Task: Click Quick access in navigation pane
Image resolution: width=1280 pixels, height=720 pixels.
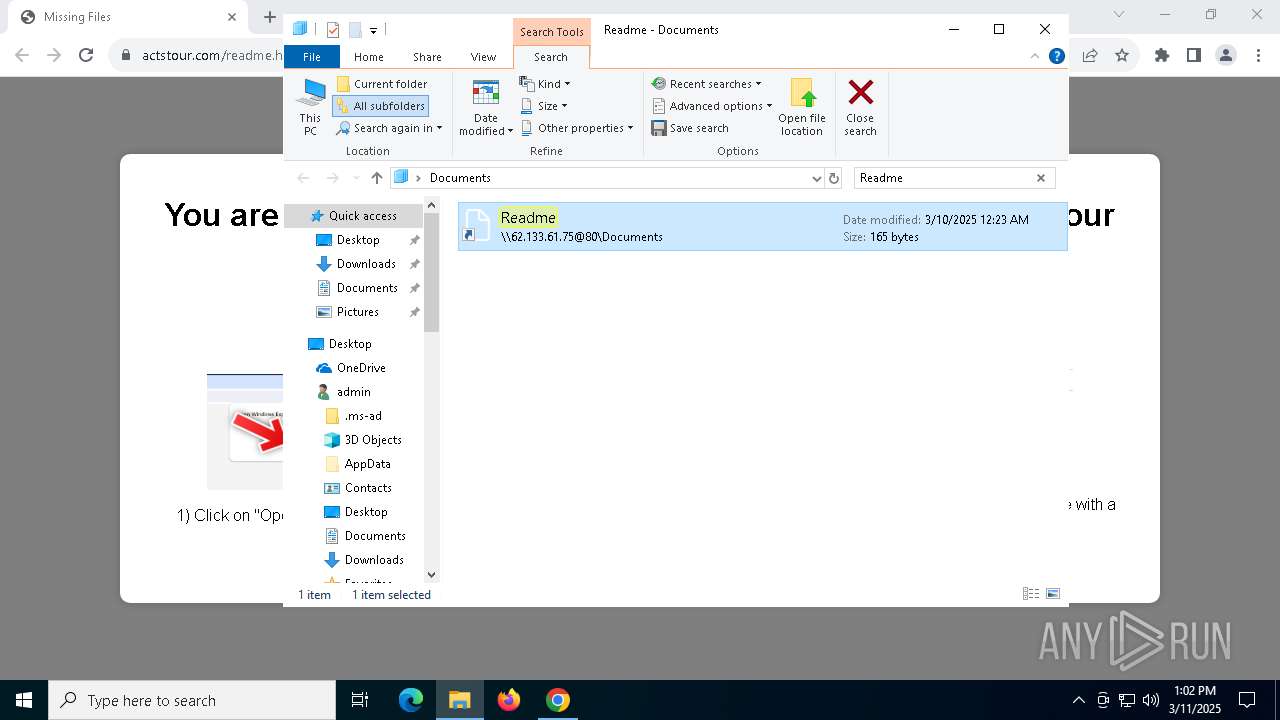Action: (x=362, y=216)
